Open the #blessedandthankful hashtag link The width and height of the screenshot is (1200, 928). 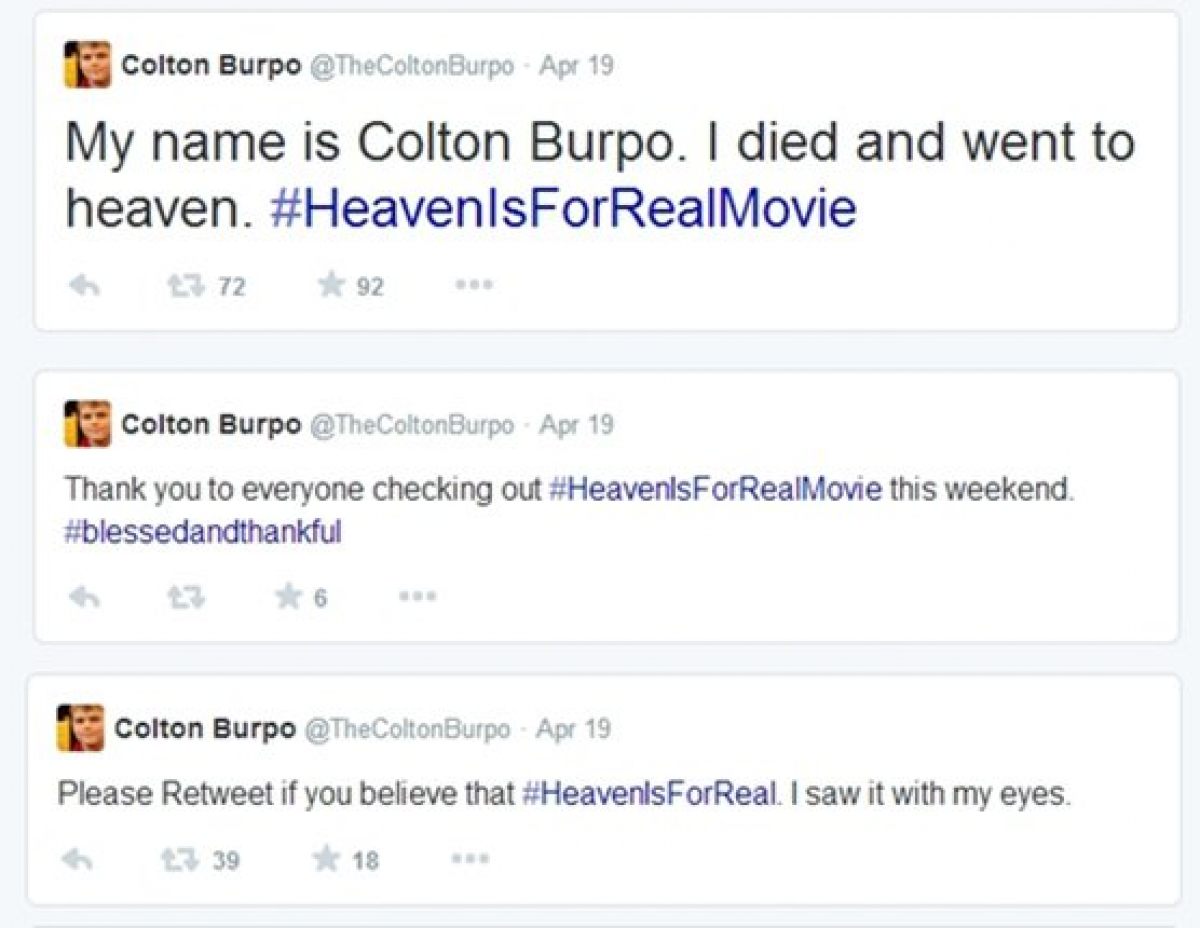(x=203, y=533)
